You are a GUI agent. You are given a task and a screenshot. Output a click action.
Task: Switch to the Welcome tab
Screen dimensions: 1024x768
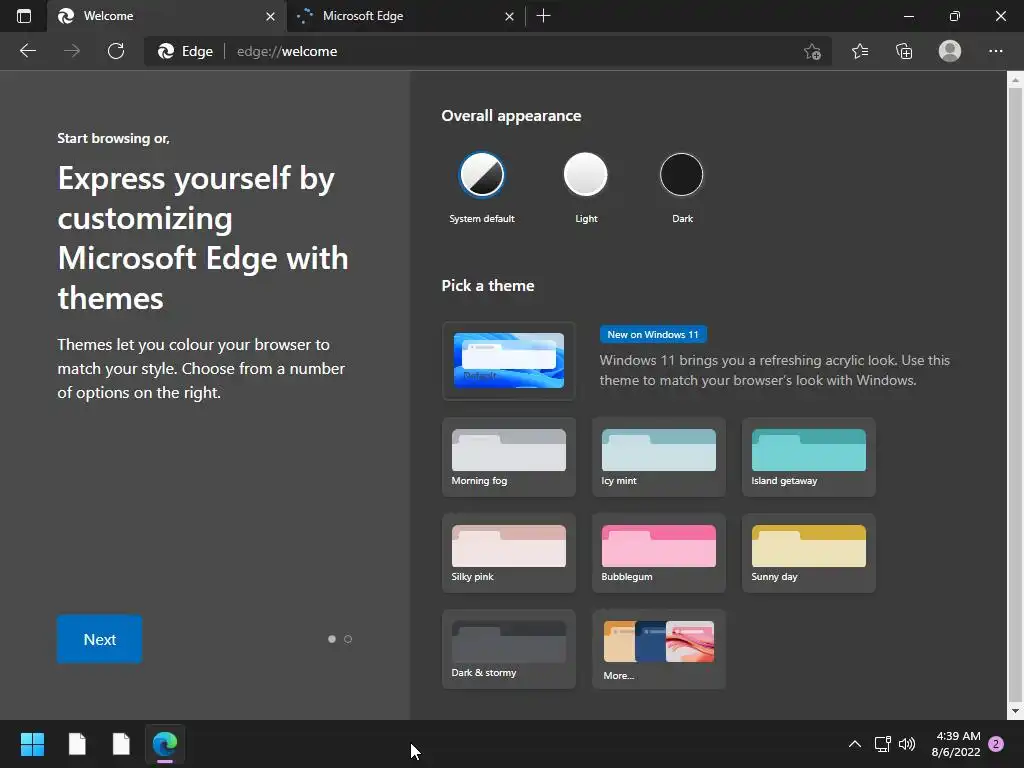[167, 16]
